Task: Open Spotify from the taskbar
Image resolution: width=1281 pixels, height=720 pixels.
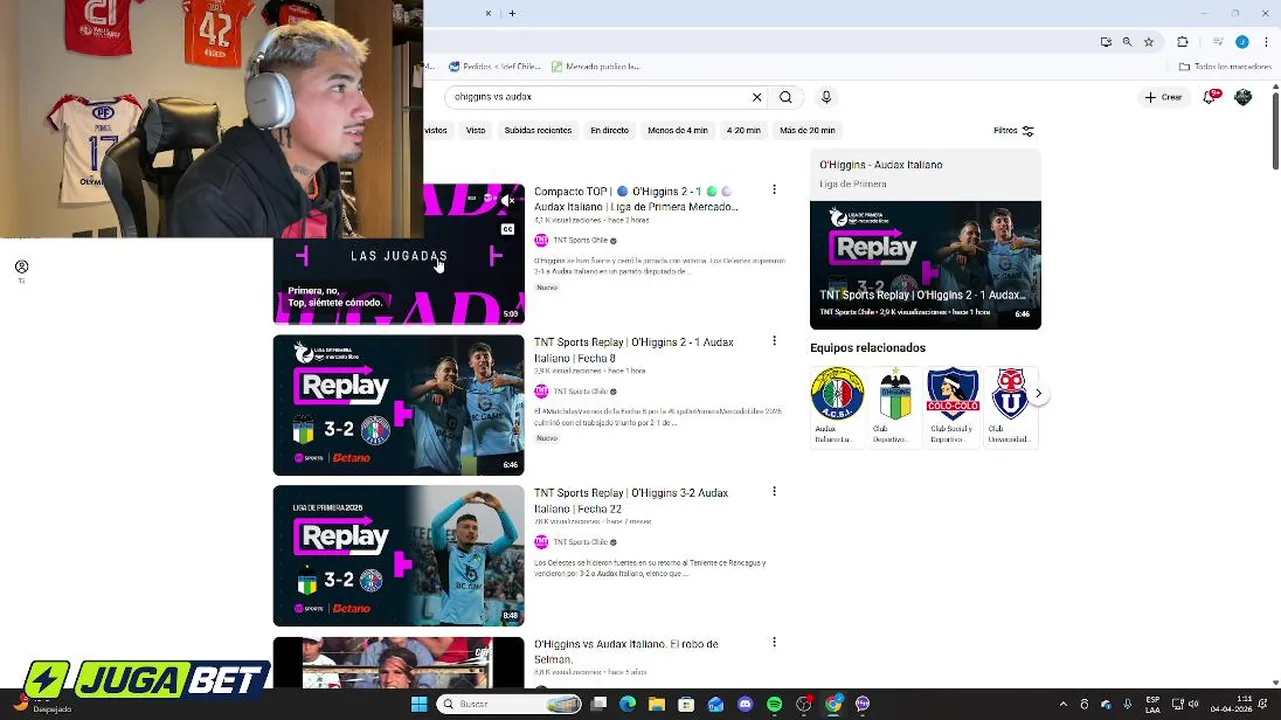Action: coord(774,704)
